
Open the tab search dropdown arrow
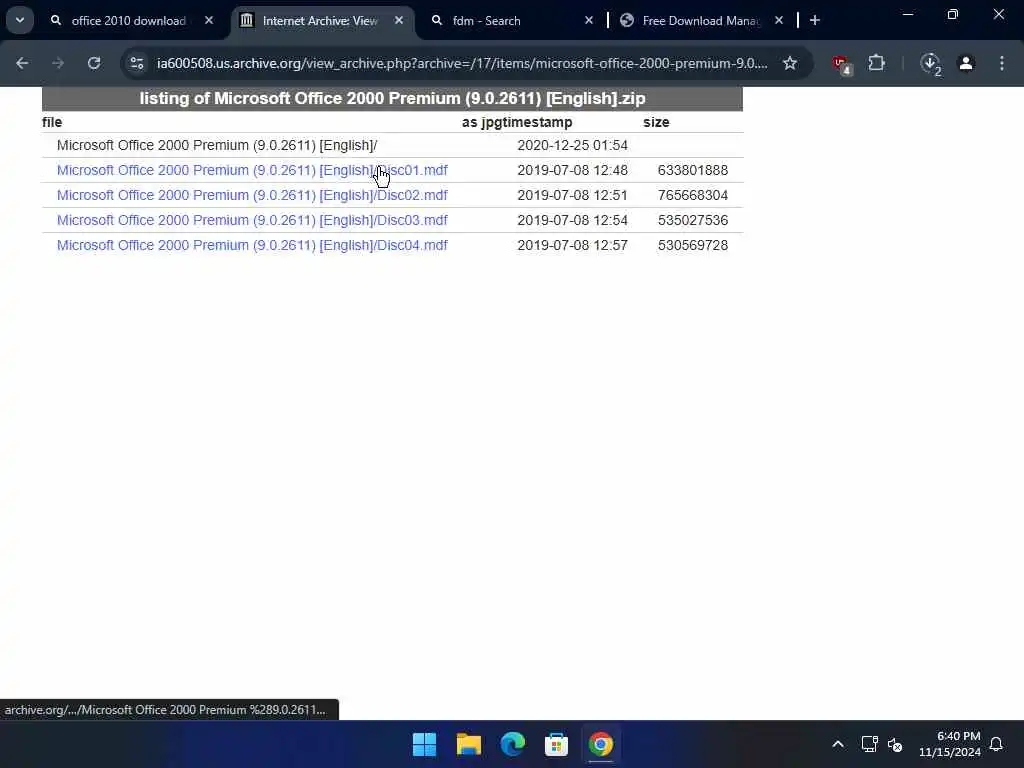20,20
